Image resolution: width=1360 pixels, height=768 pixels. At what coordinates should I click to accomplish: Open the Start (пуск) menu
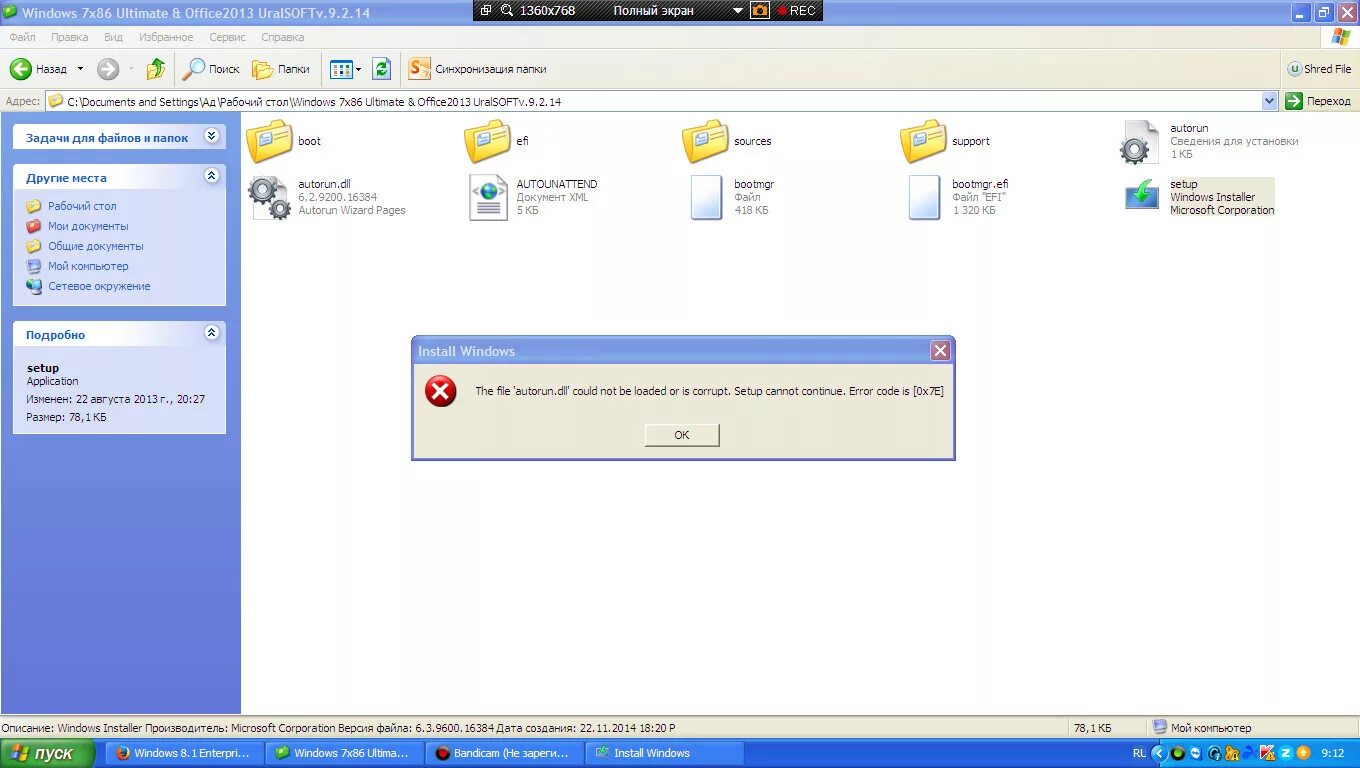pyautogui.click(x=48, y=753)
